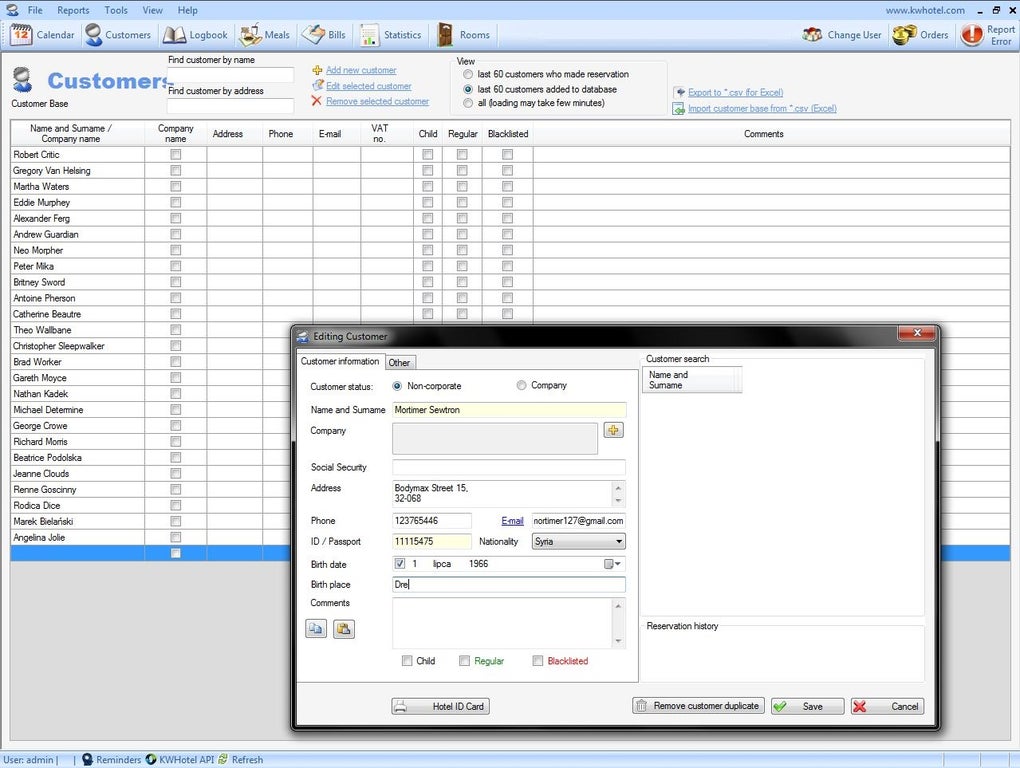
Task: Click the yellow plus add company button
Action: point(613,430)
